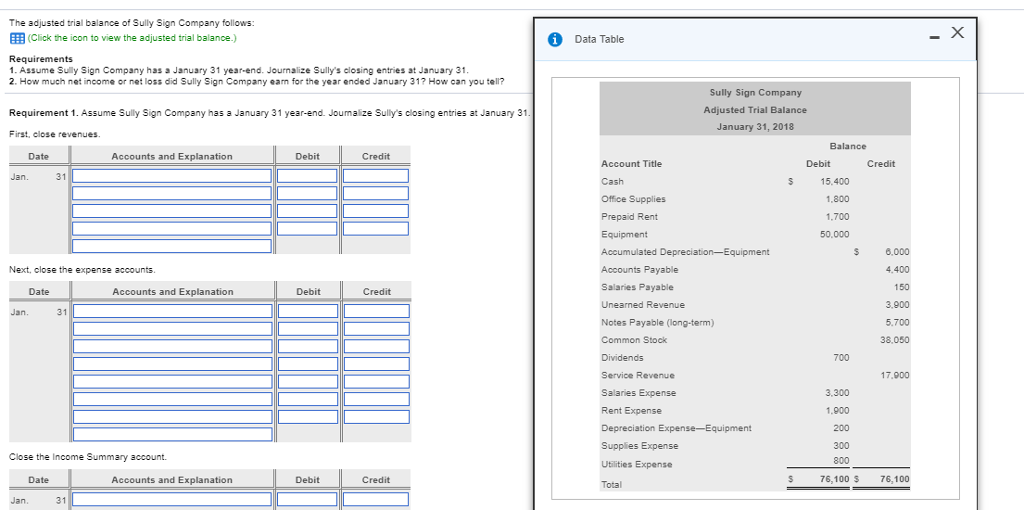Select third account field in close revenues entry
1024x510 pixels.
172,211
